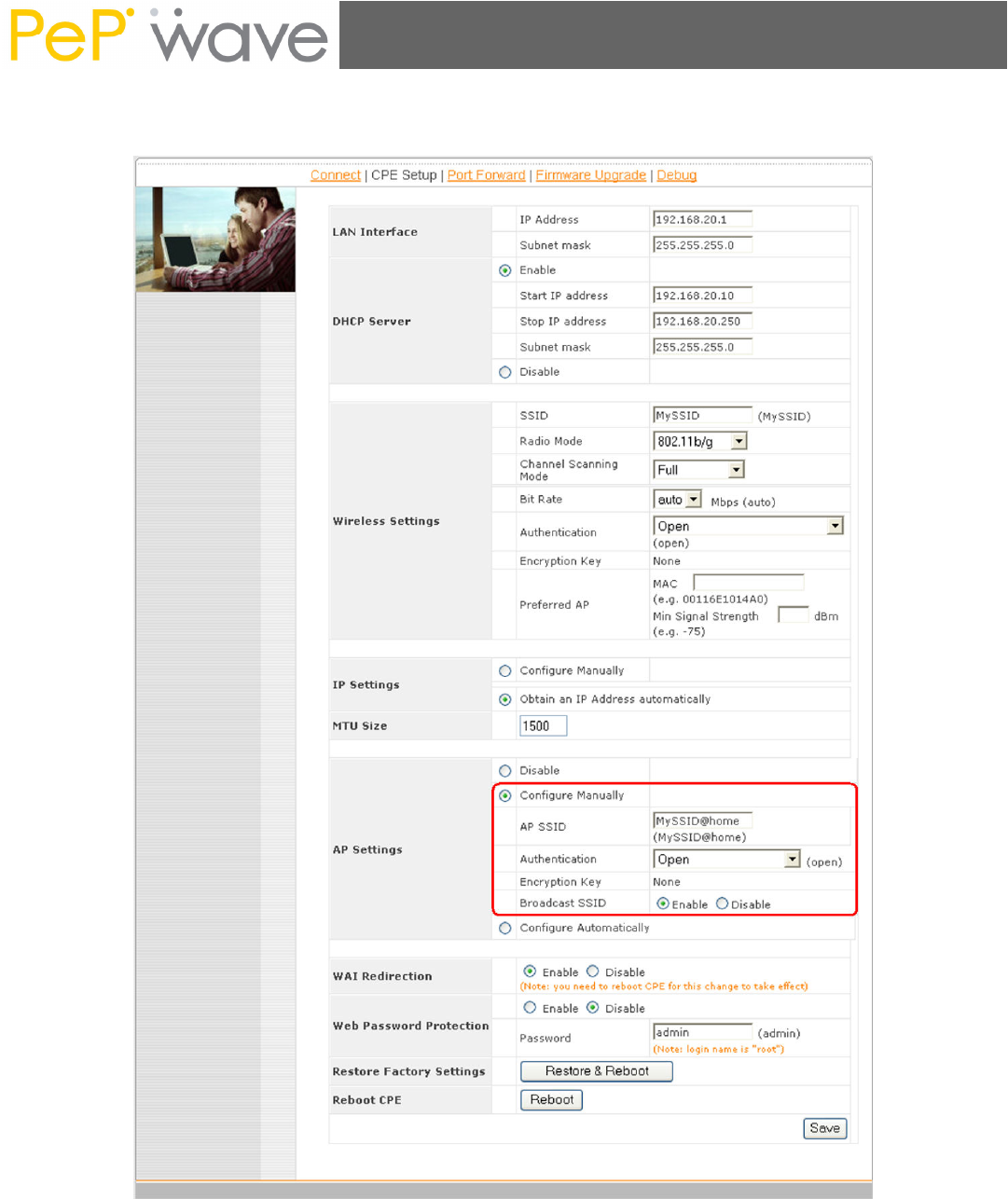This screenshot has height=1199, width=1008.
Task: Click the web Password input field
Action: [702, 1032]
